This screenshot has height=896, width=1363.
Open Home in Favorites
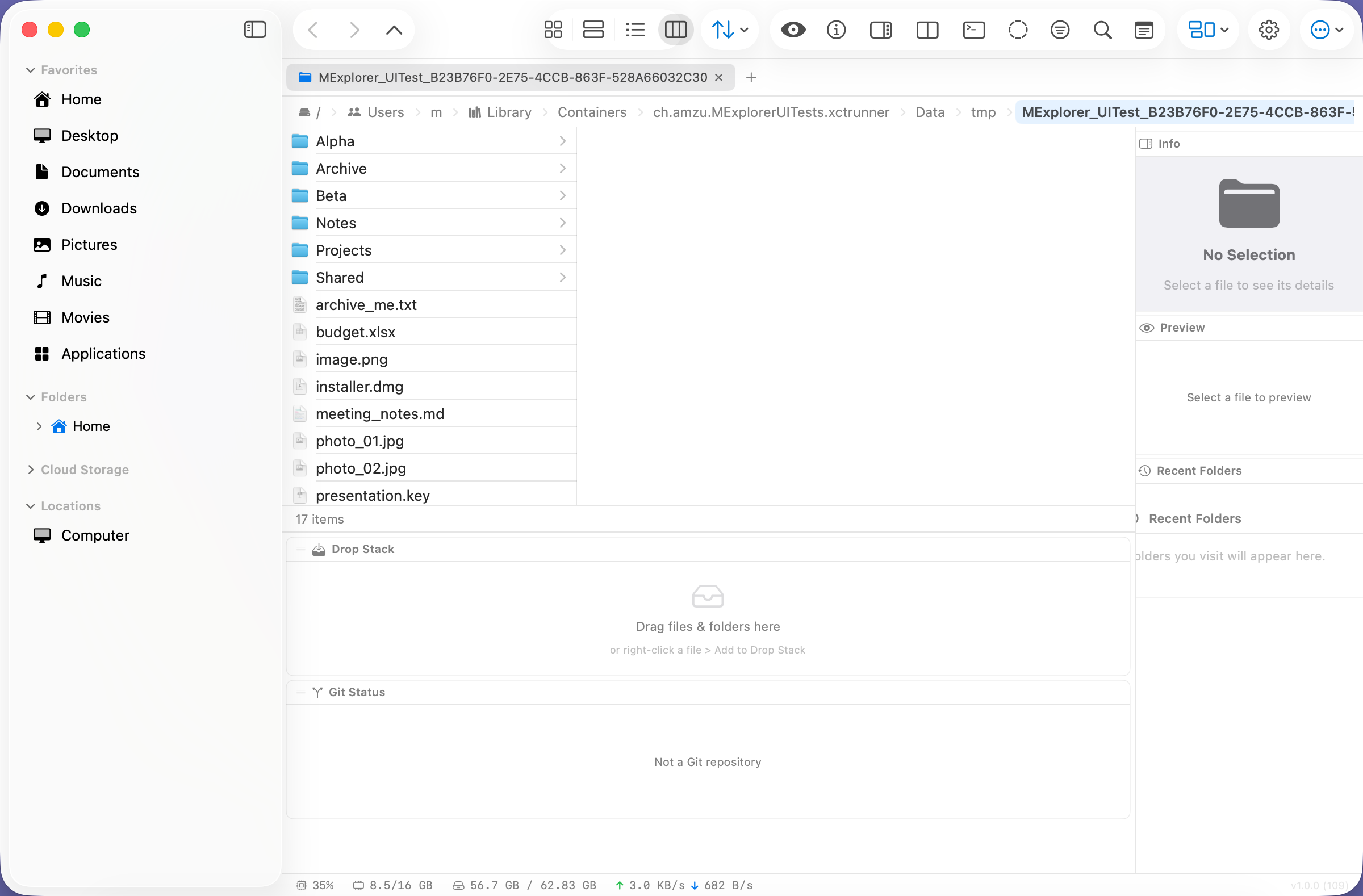pos(81,99)
